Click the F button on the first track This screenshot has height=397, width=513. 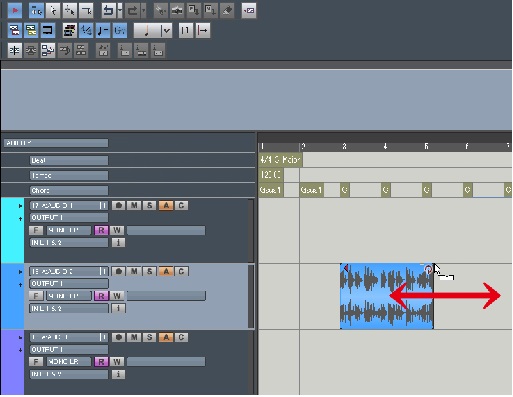[36, 230]
